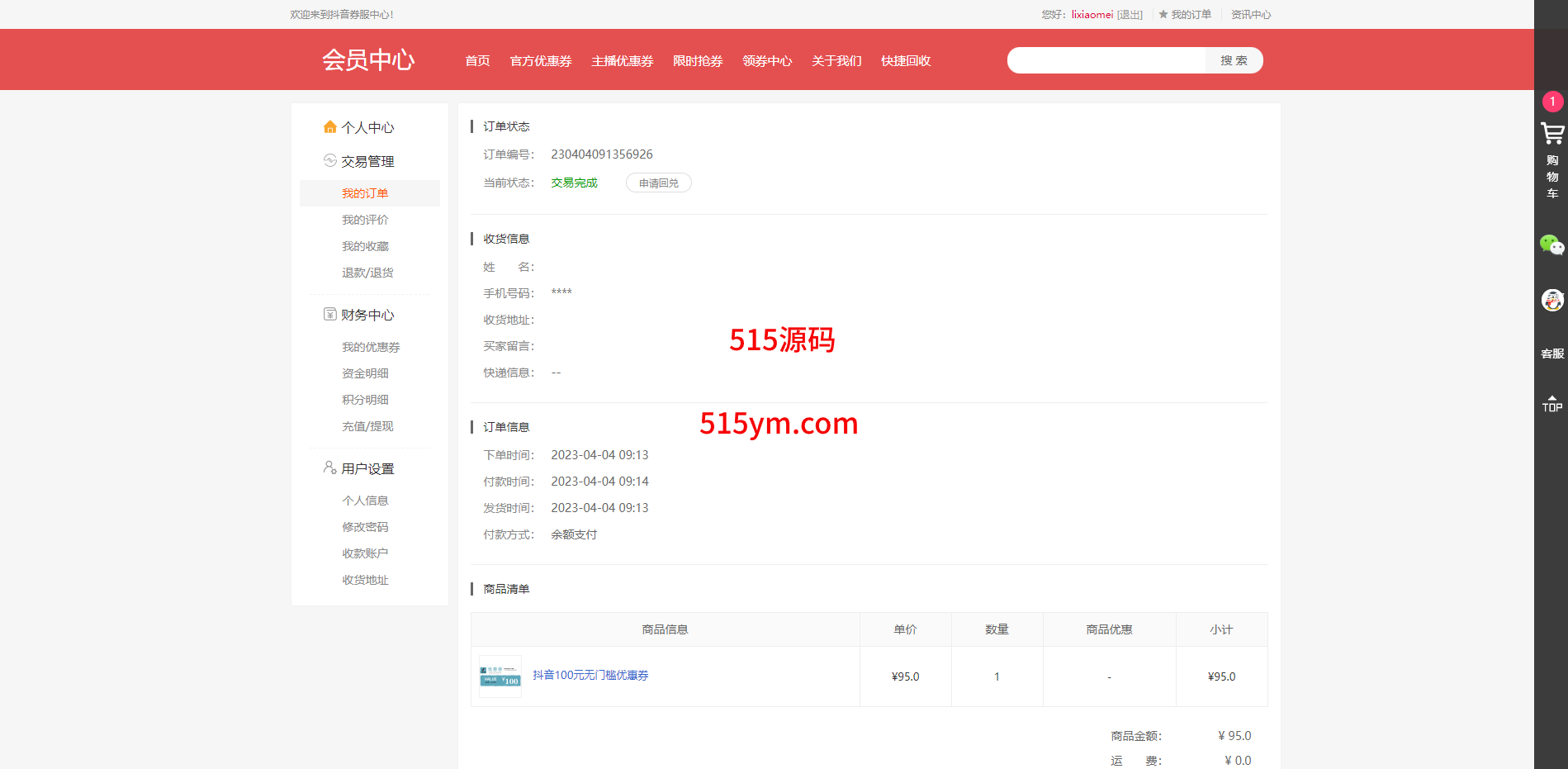Open 我的优惠券 in the sidebar
The width and height of the screenshot is (1568, 769).
(371, 347)
